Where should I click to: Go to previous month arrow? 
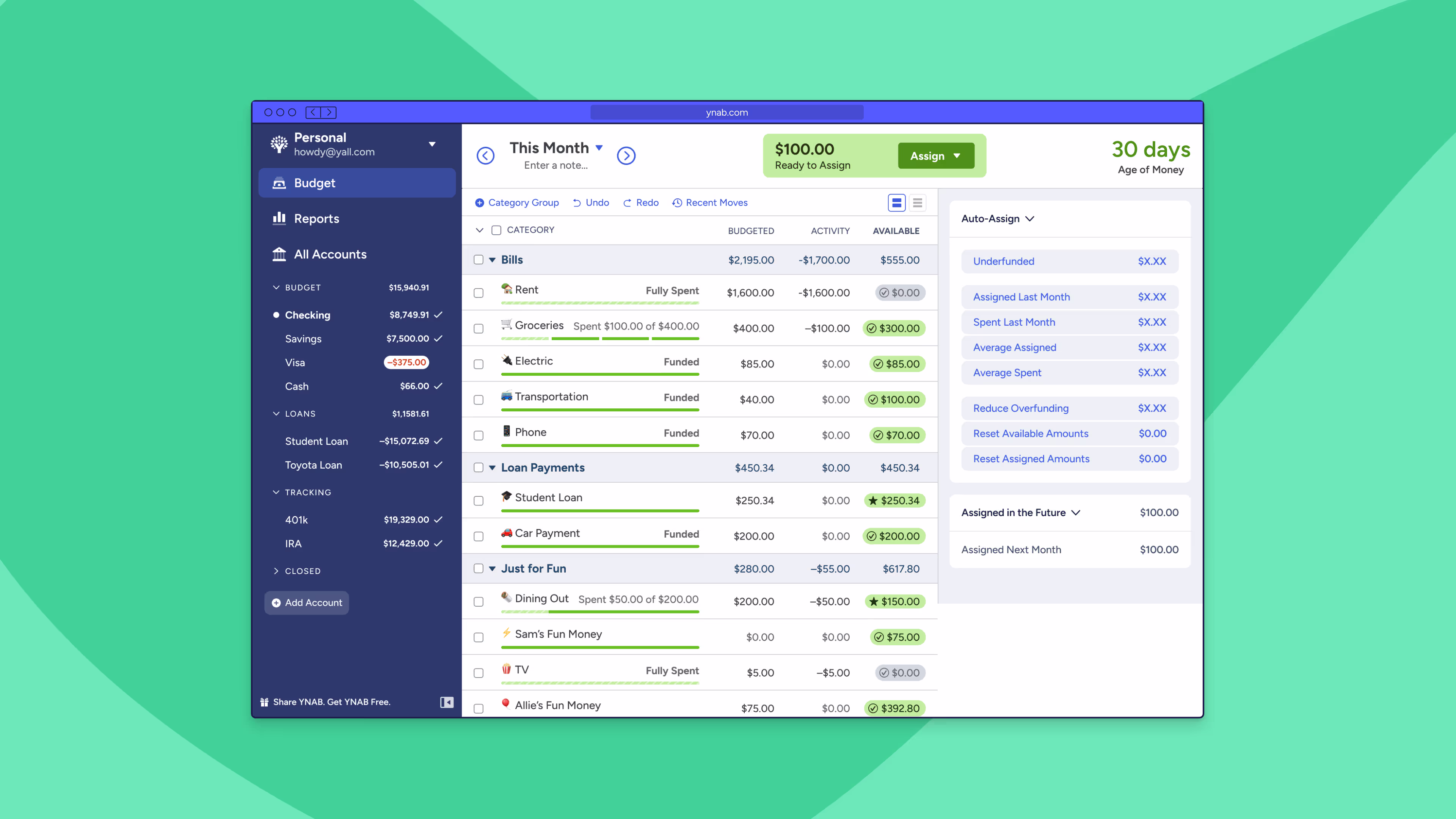click(485, 155)
